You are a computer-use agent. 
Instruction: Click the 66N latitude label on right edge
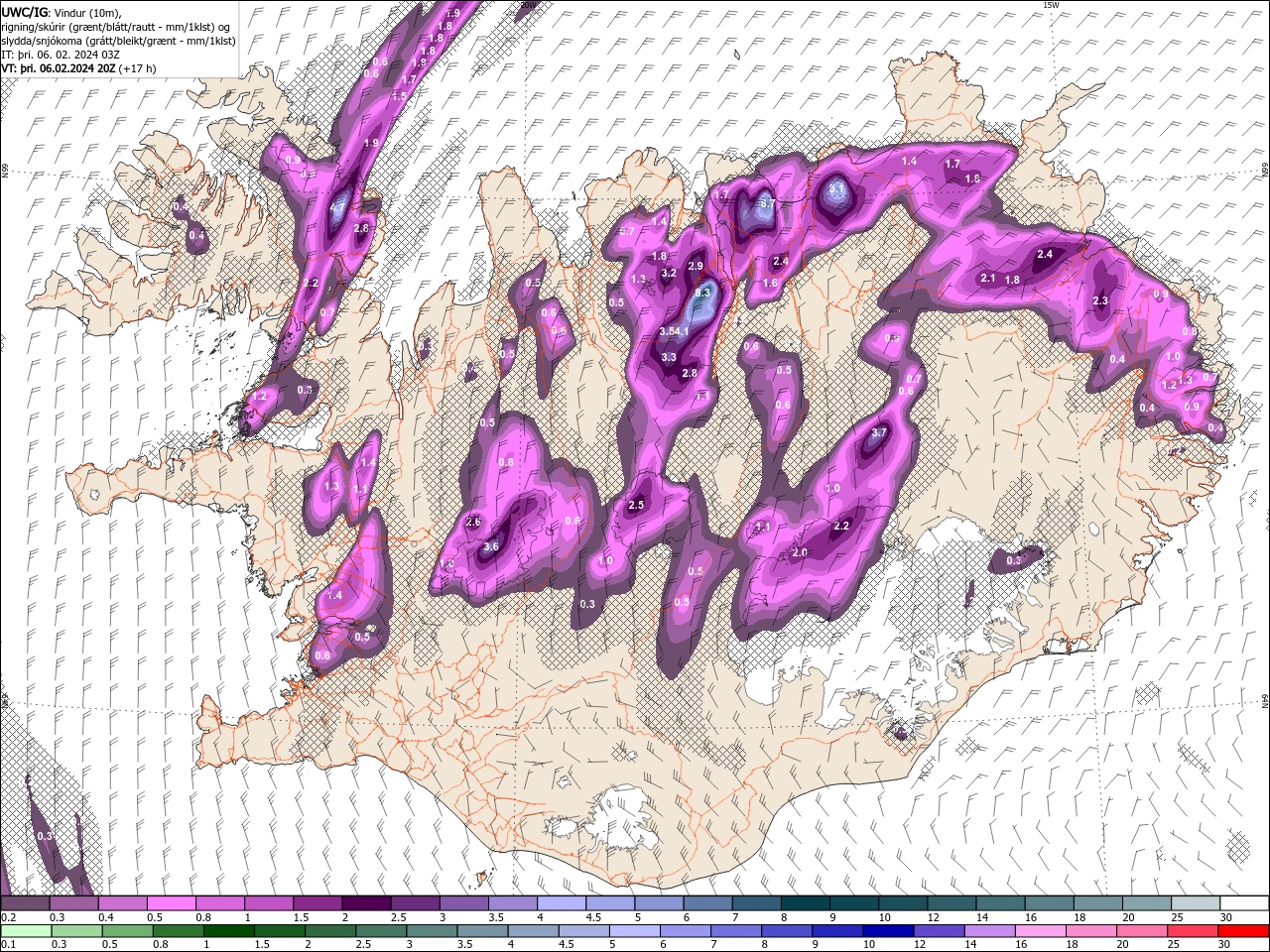point(1265,172)
